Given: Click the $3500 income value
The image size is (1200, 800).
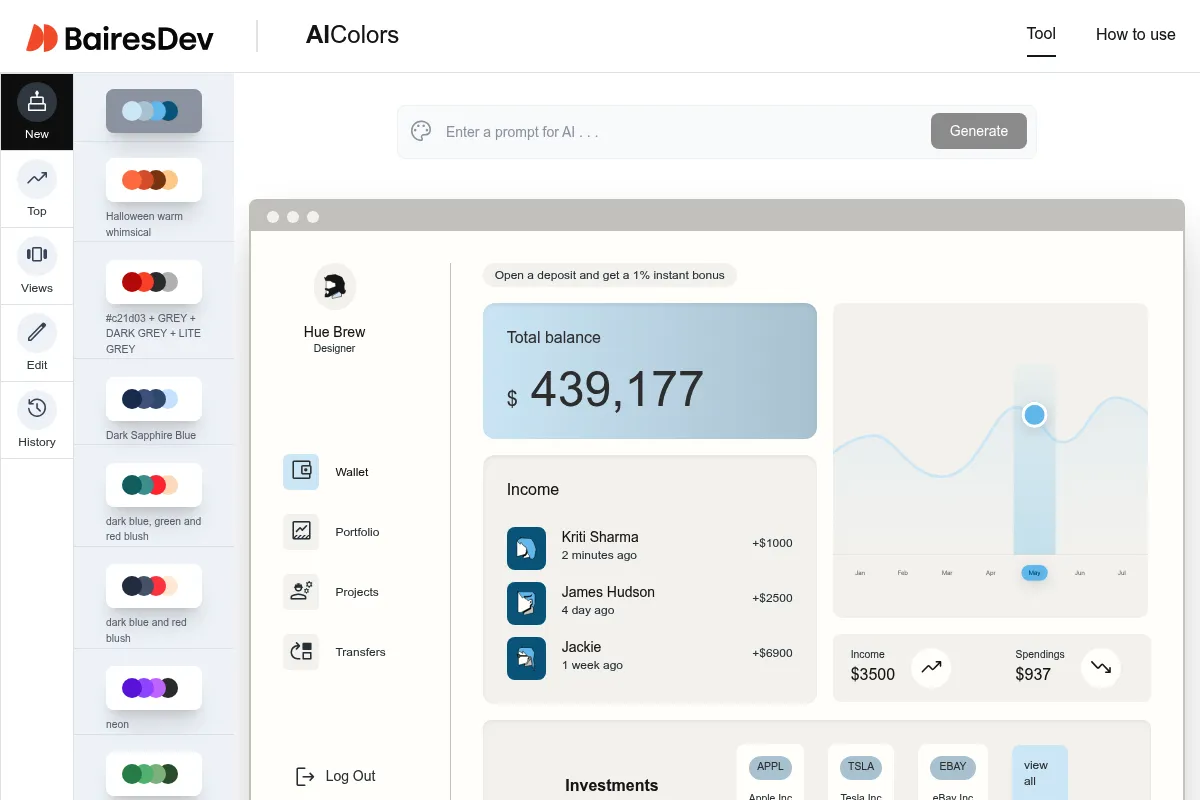Looking at the screenshot, I should point(873,675).
